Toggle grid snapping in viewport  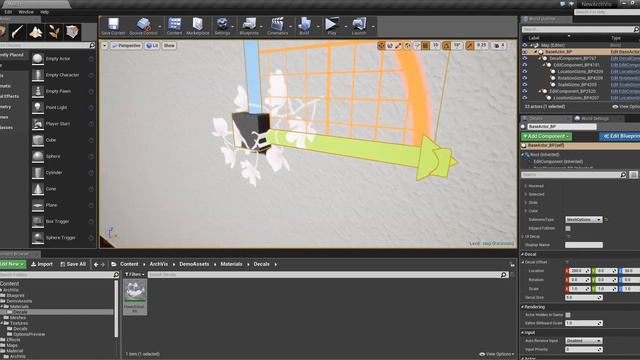point(426,46)
